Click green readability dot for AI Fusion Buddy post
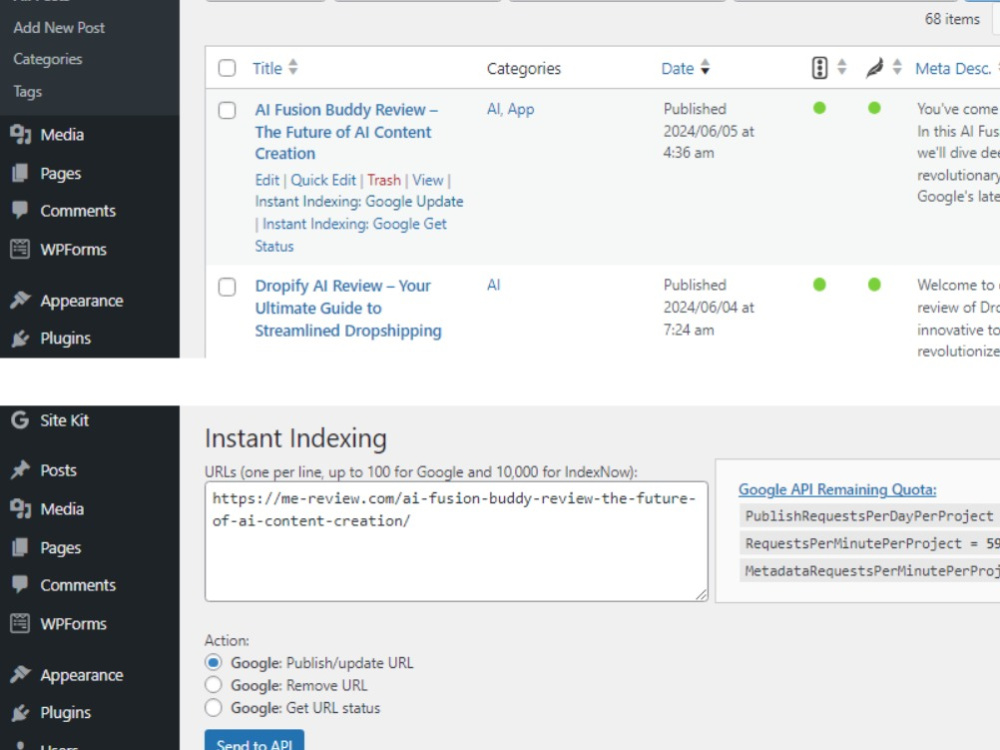This screenshot has width=1000, height=750. pos(874,108)
